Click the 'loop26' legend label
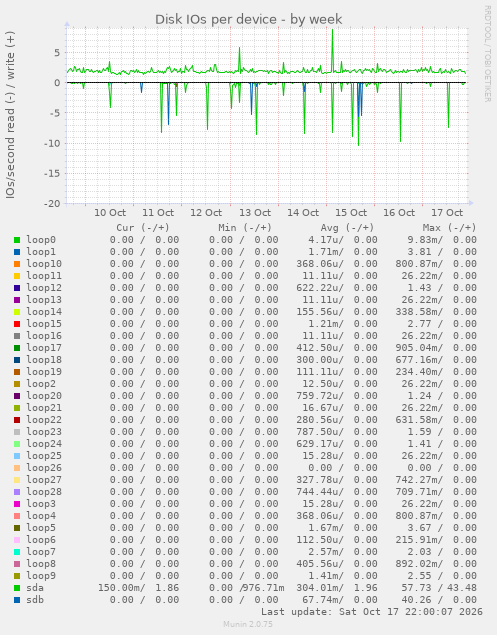Image resolution: width=497 pixels, height=635 pixels. coord(44,468)
